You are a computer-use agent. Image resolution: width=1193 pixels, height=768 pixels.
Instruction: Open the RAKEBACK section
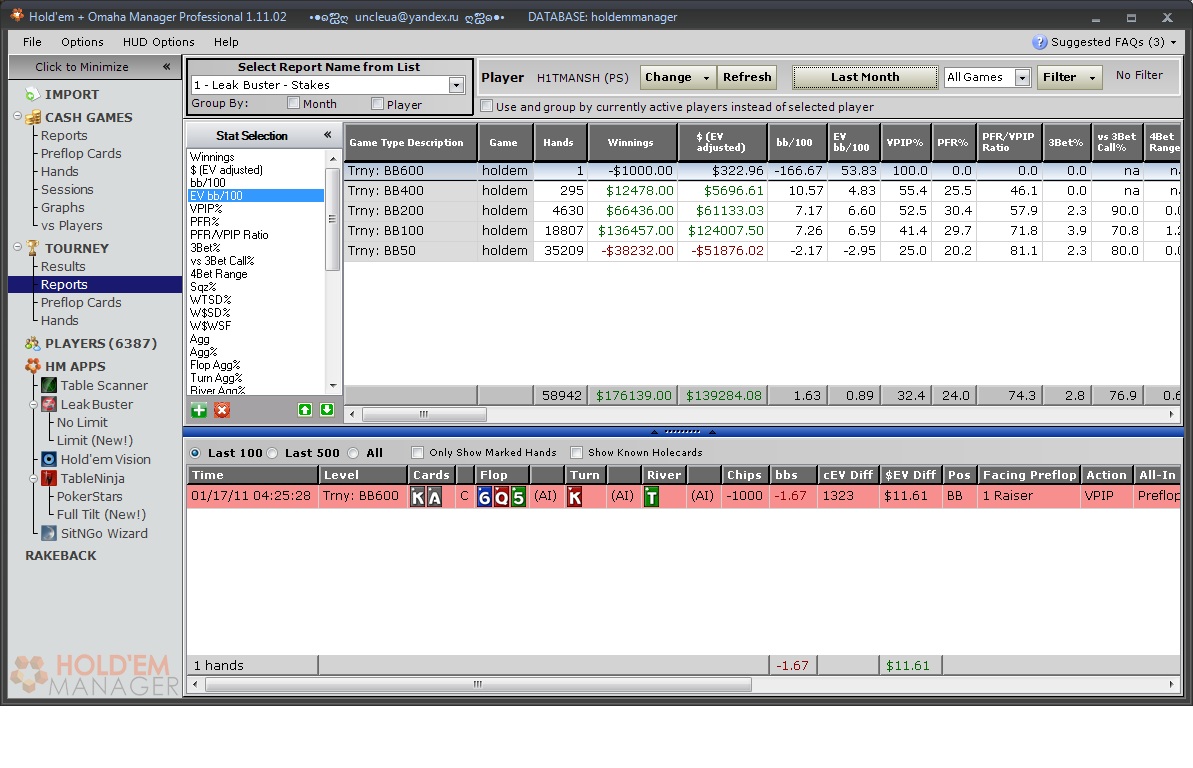(x=61, y=556)
